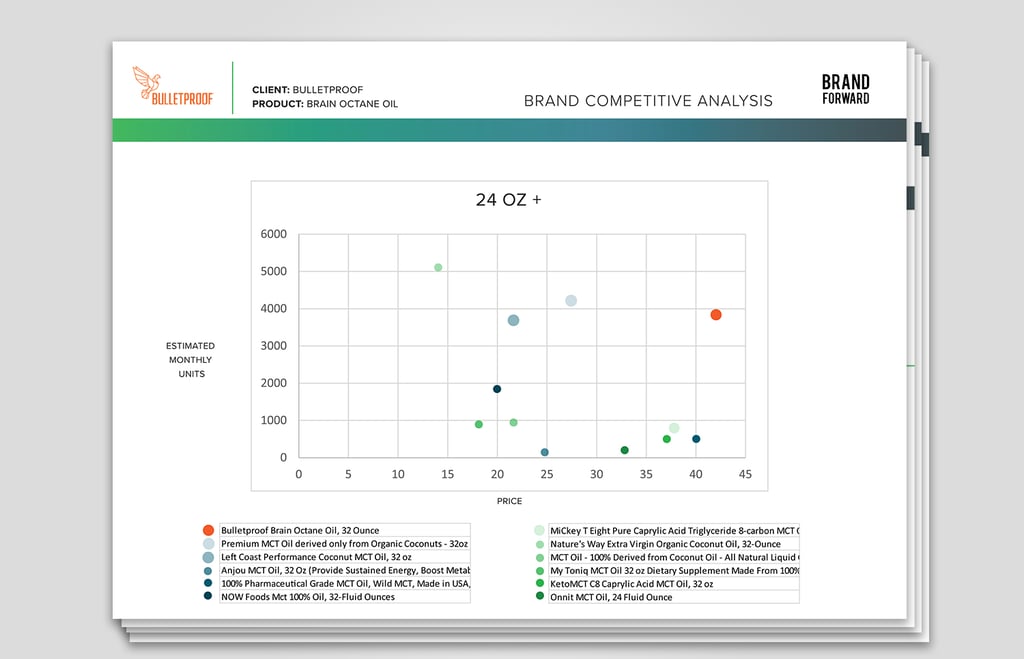Click the 'PRICE' axis label
Viewport: 1024px width, 659px height.
coord(509,501)
